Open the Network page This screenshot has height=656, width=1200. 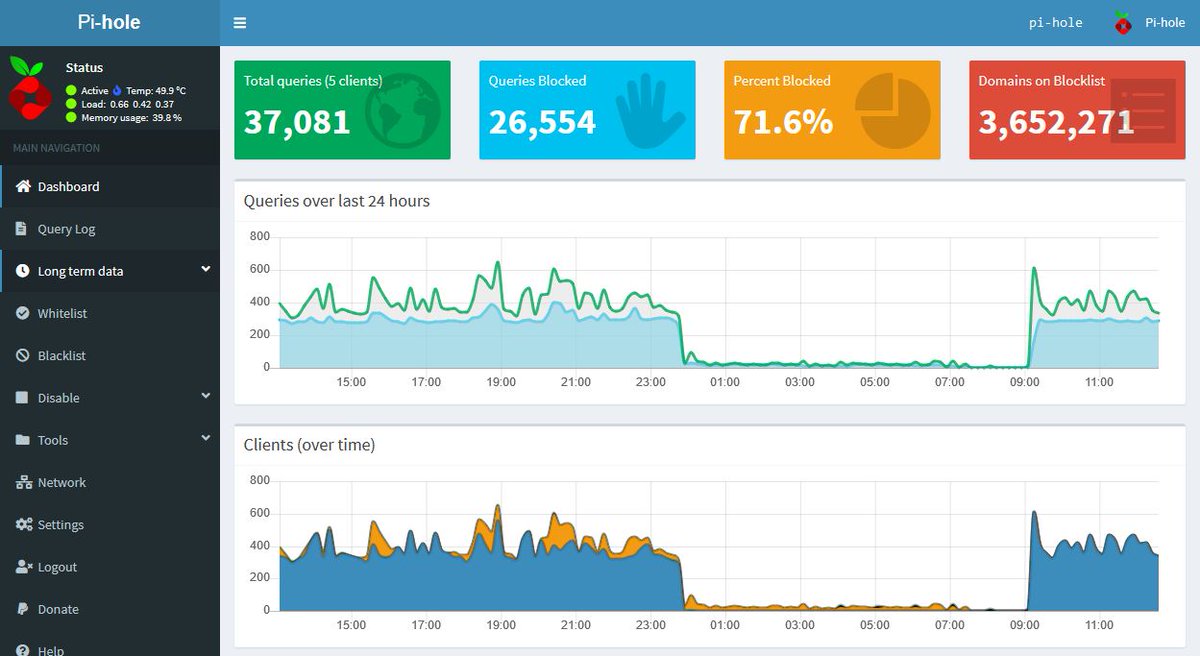[110, 482]
